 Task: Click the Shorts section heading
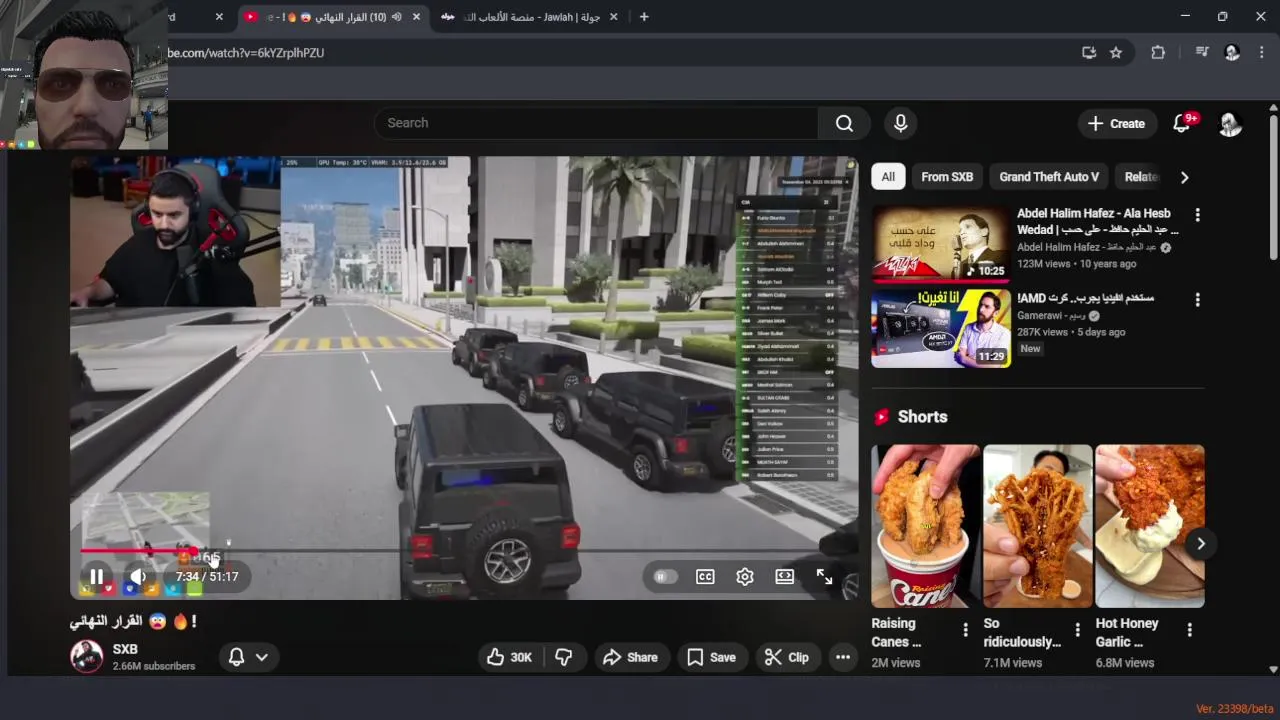click(x=922, y=417)
